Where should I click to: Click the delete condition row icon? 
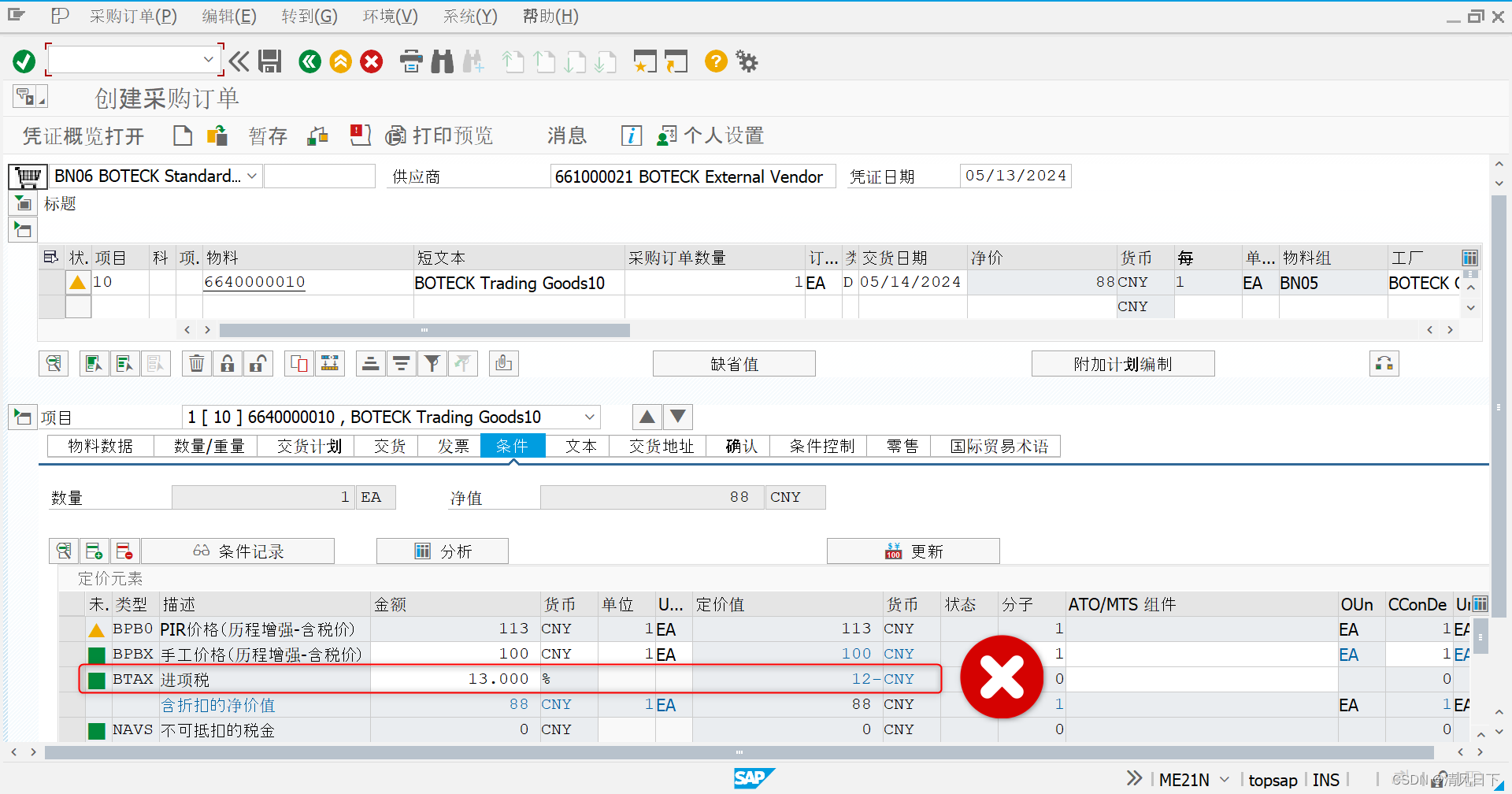pos(124,551)
